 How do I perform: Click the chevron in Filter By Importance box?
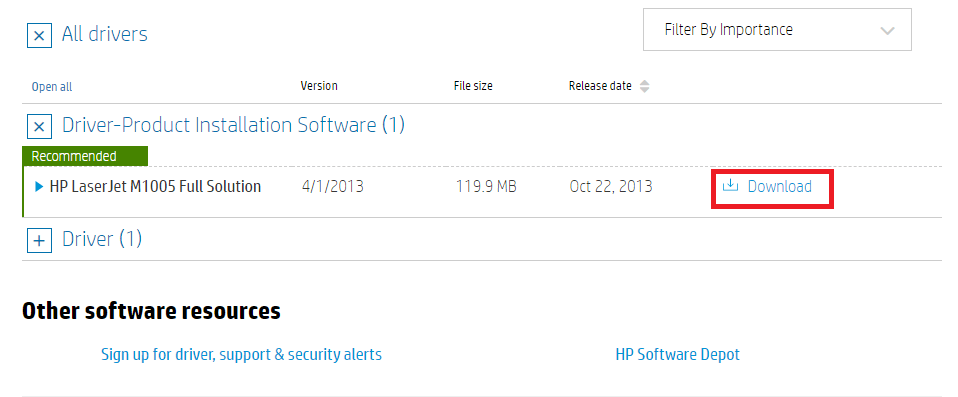pyautogui.click(x=887, y=31)
